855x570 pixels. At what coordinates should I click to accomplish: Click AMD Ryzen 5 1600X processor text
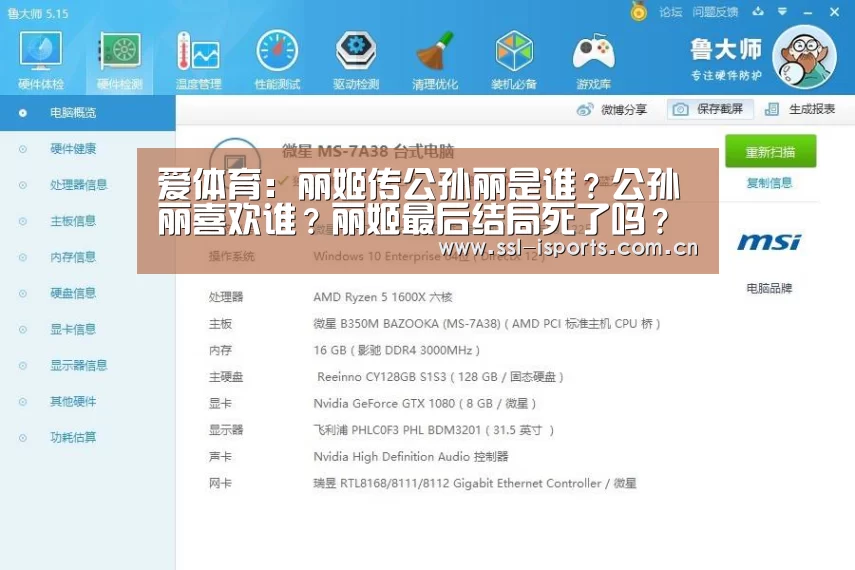click(383, 297)
